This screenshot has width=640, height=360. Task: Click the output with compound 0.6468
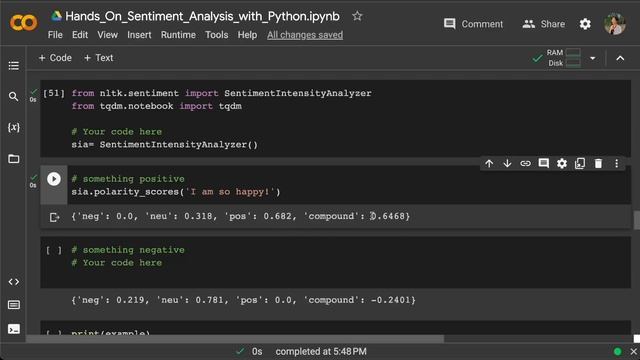(240, 216)
